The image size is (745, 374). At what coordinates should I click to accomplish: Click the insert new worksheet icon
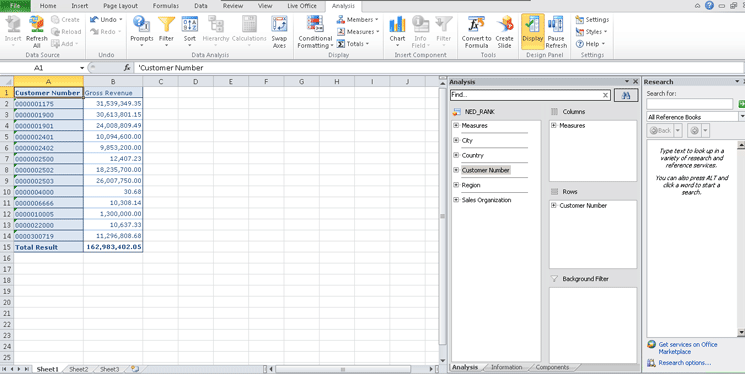[135, 369]
